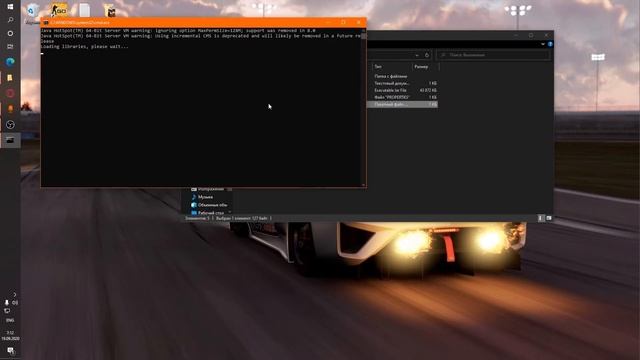Open Изображения in Explorer navigation pane
This screenshot has height=360, width=640.
(207, 189)
